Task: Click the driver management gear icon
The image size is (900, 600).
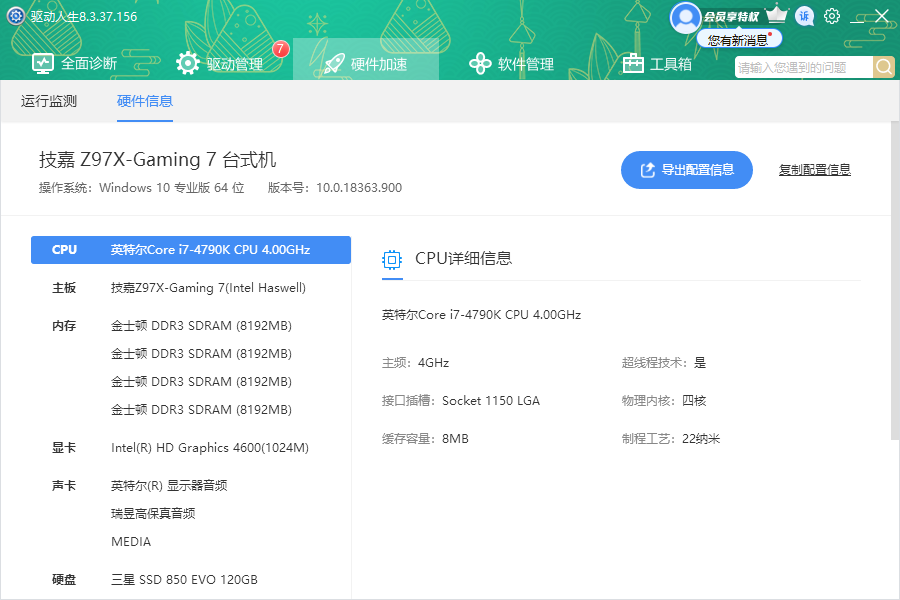Action: coord(188,63)
